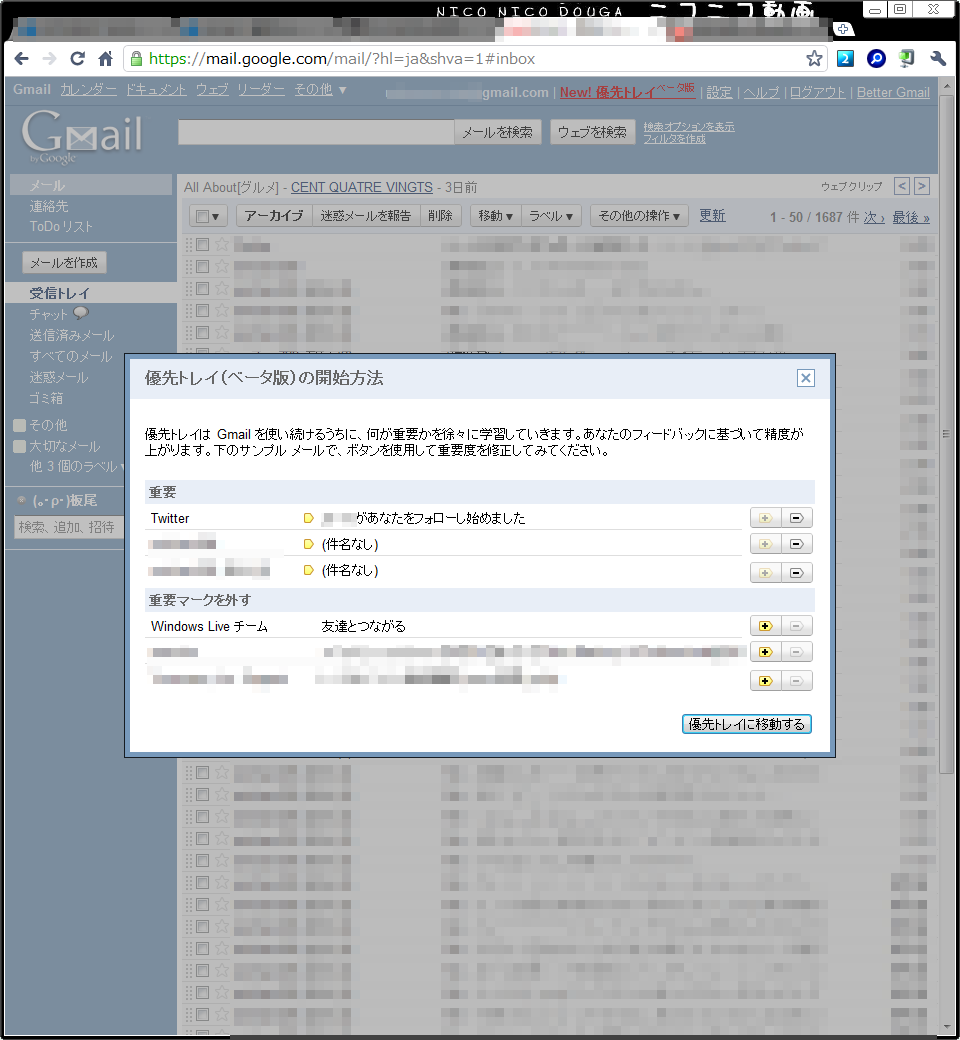Open すべてのメール folder
960x1040 pixels.
(x=70, y=356)
